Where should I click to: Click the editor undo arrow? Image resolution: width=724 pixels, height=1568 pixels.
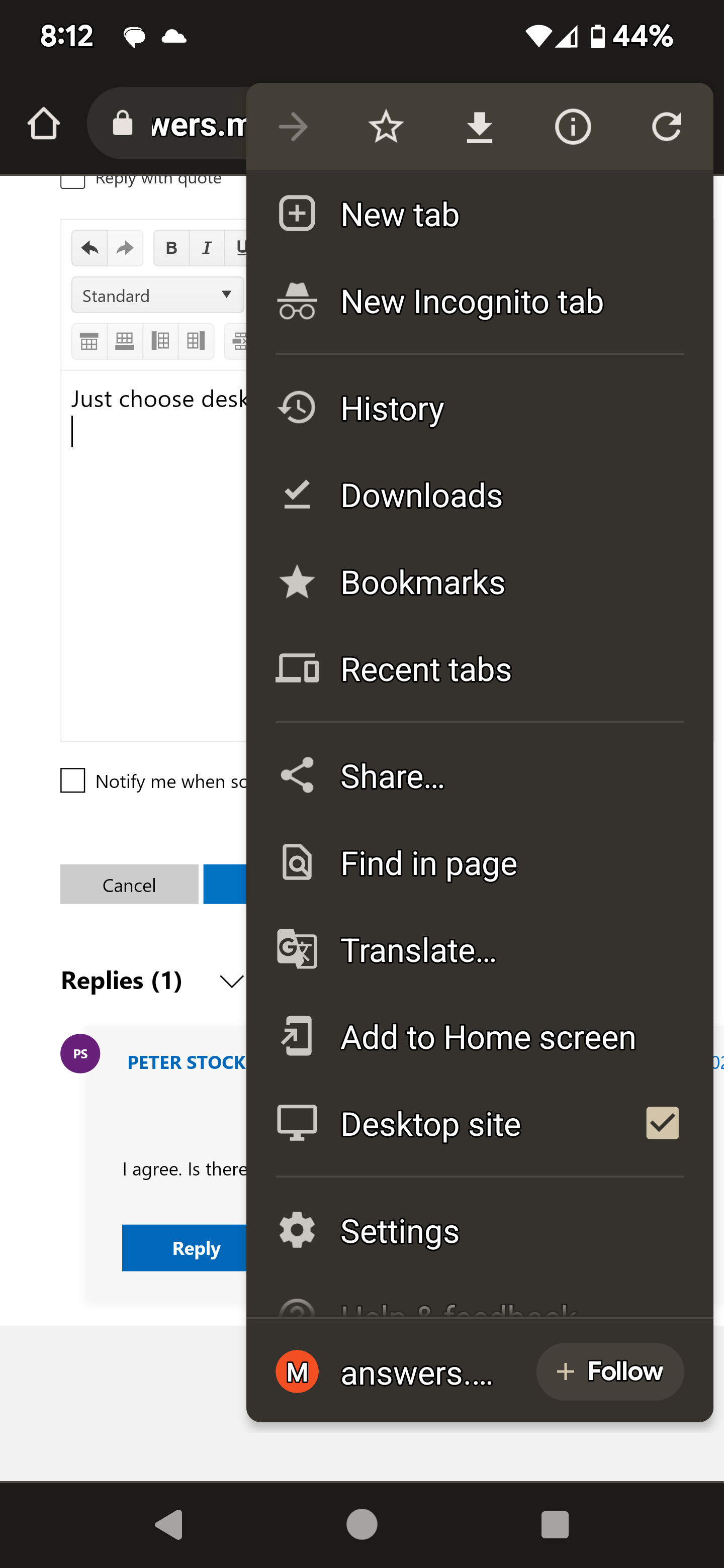(x=89, y=248)
